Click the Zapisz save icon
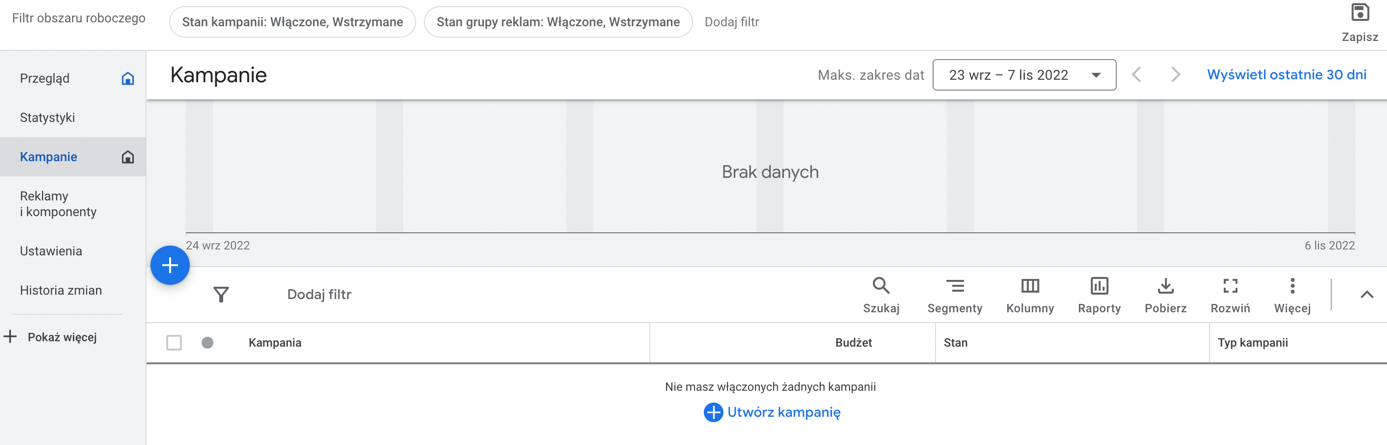The height and width of the screenshot is (445, 1387). point(1359,13)
